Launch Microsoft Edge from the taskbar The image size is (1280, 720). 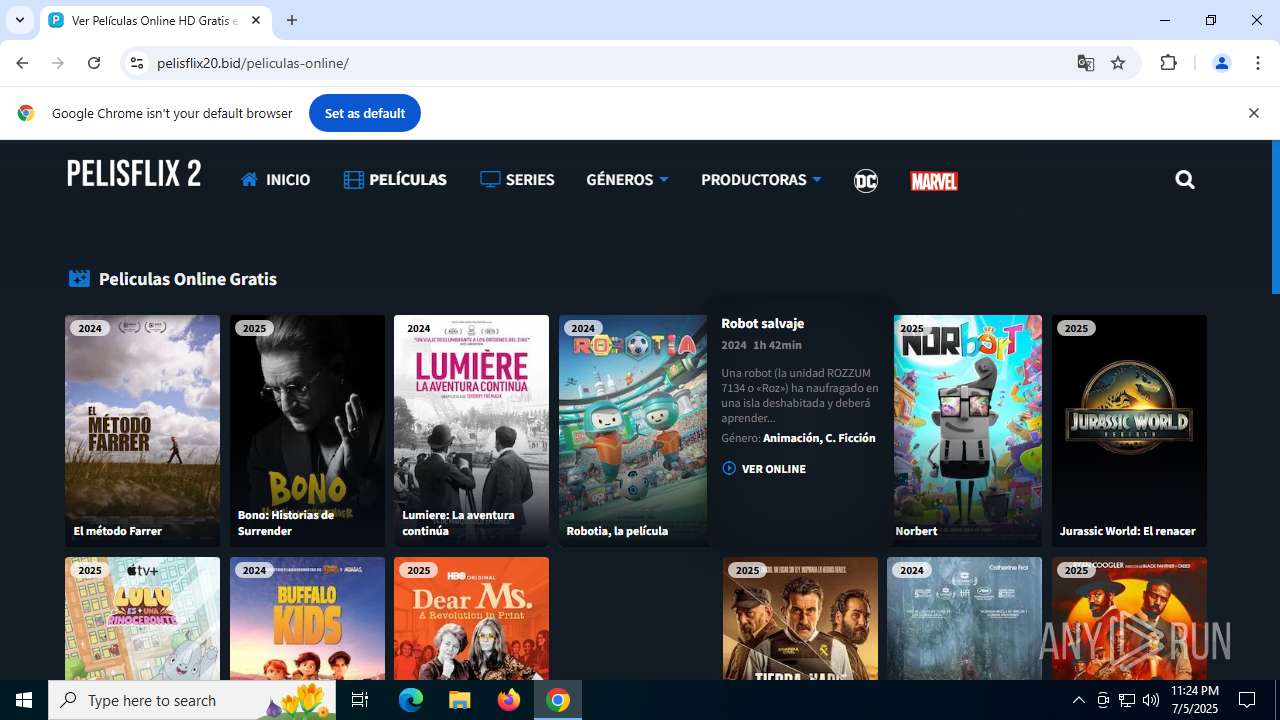click(x=411, y=700)
